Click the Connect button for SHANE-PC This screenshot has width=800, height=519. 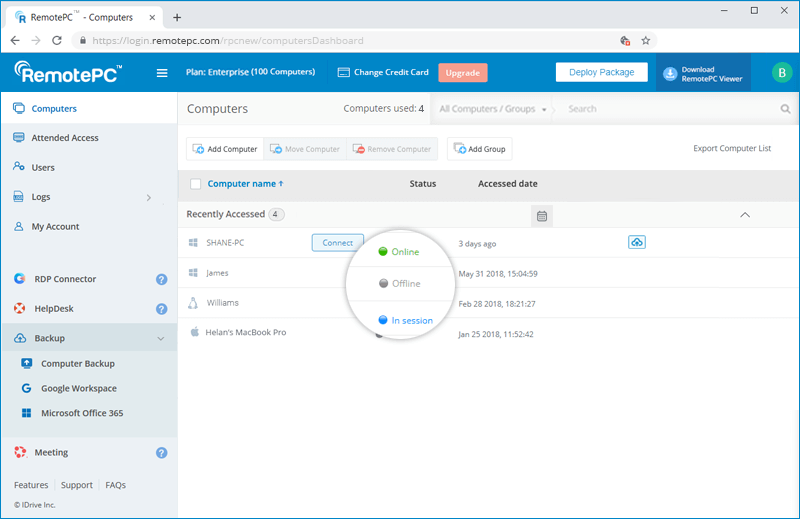337,243
